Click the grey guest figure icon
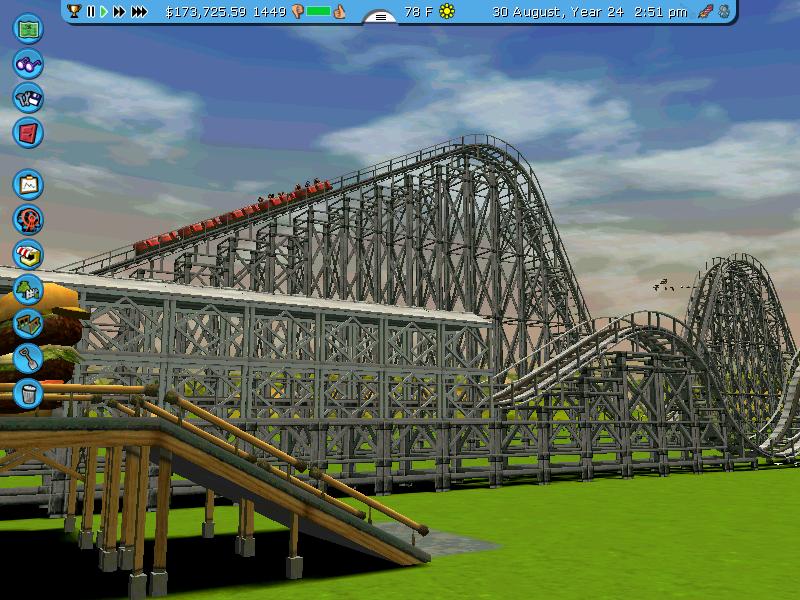The image size is (800, 600). point(724,11)
